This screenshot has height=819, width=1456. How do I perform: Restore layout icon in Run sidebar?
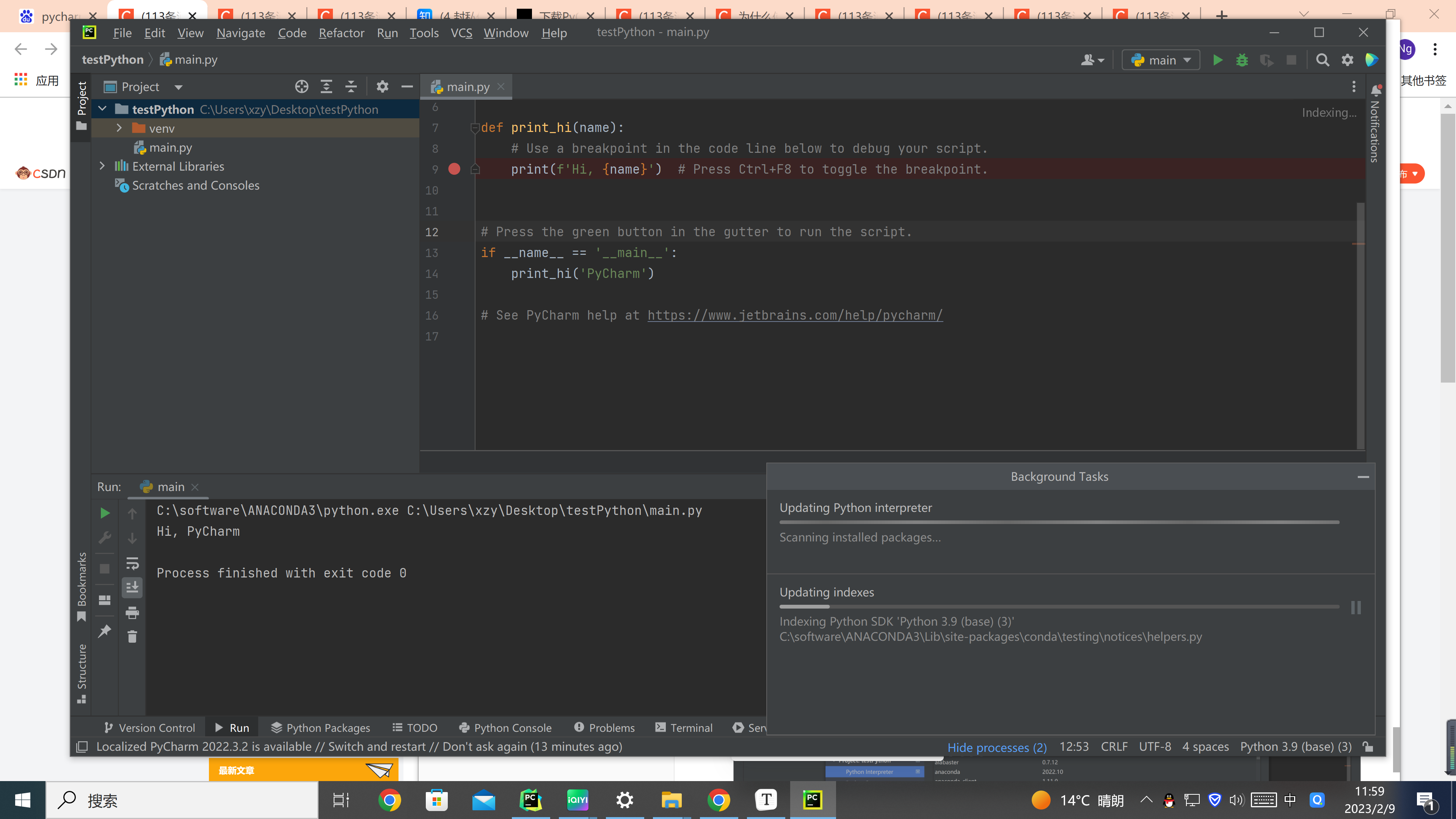[x=105, y=600]
